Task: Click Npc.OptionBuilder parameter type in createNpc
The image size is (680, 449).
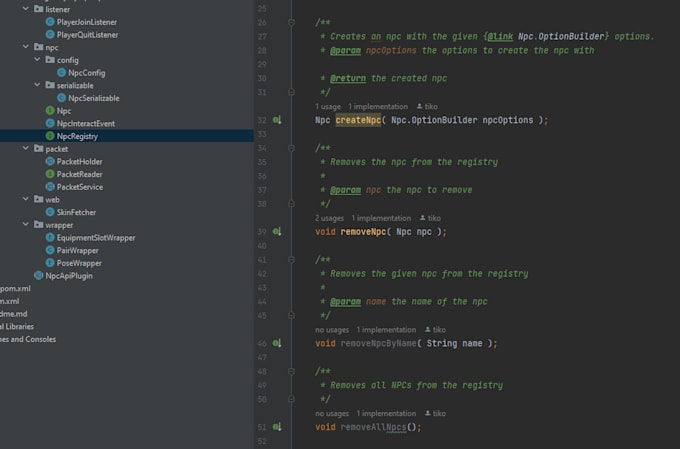Action: (x=434, y=120)
